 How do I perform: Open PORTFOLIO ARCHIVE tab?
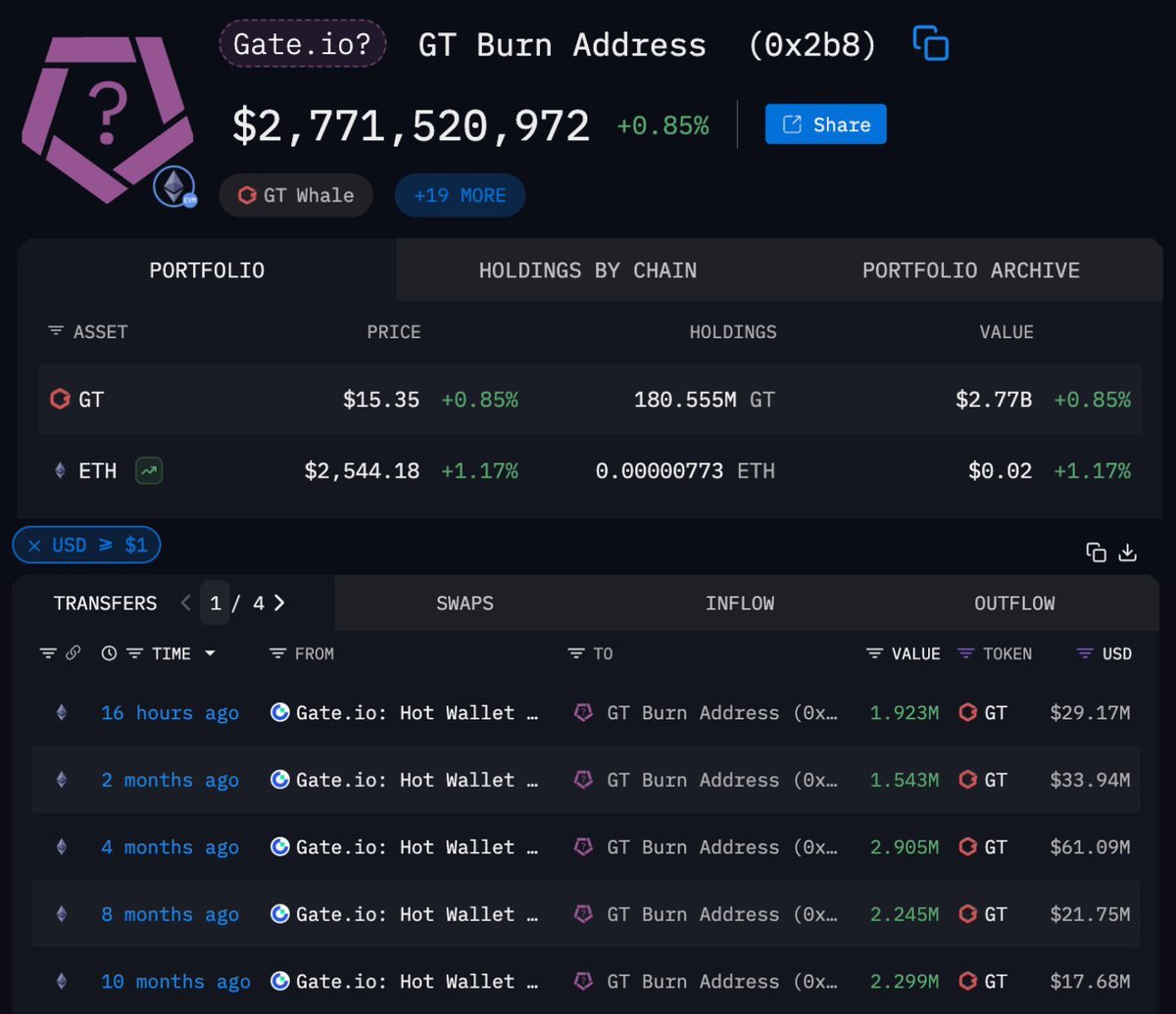coord(970,270)
